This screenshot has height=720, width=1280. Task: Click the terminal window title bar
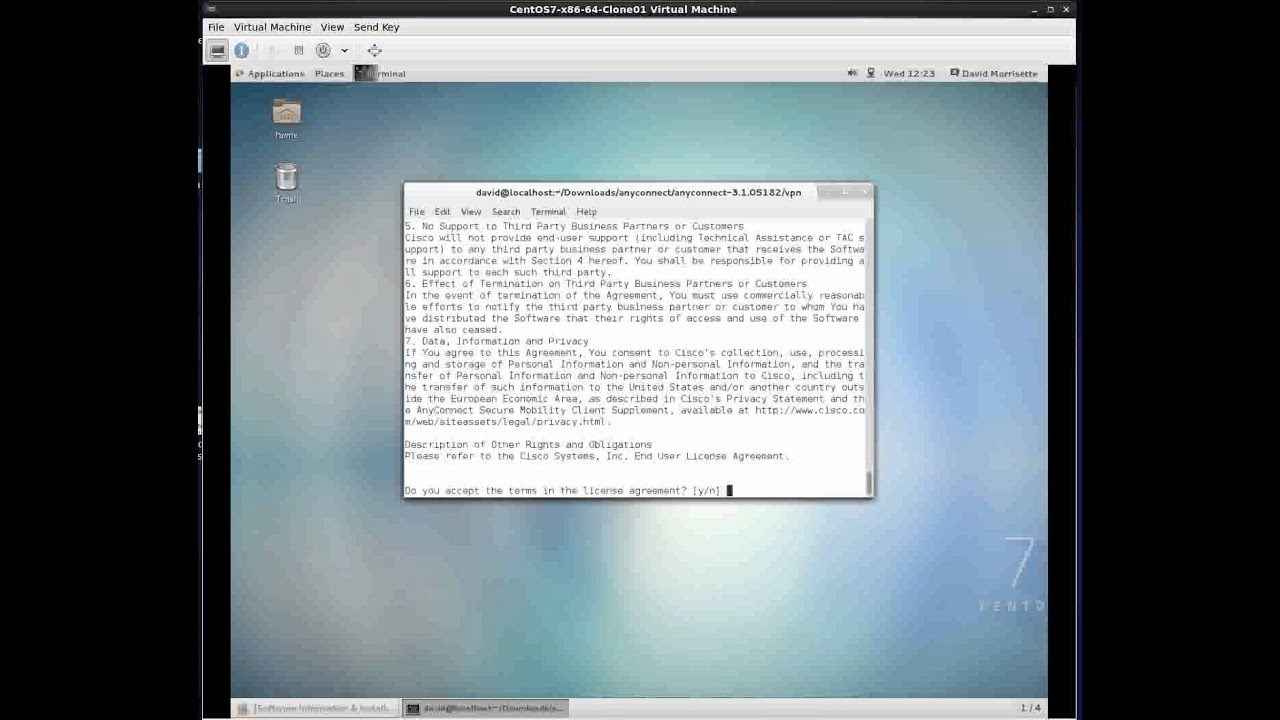638,192
